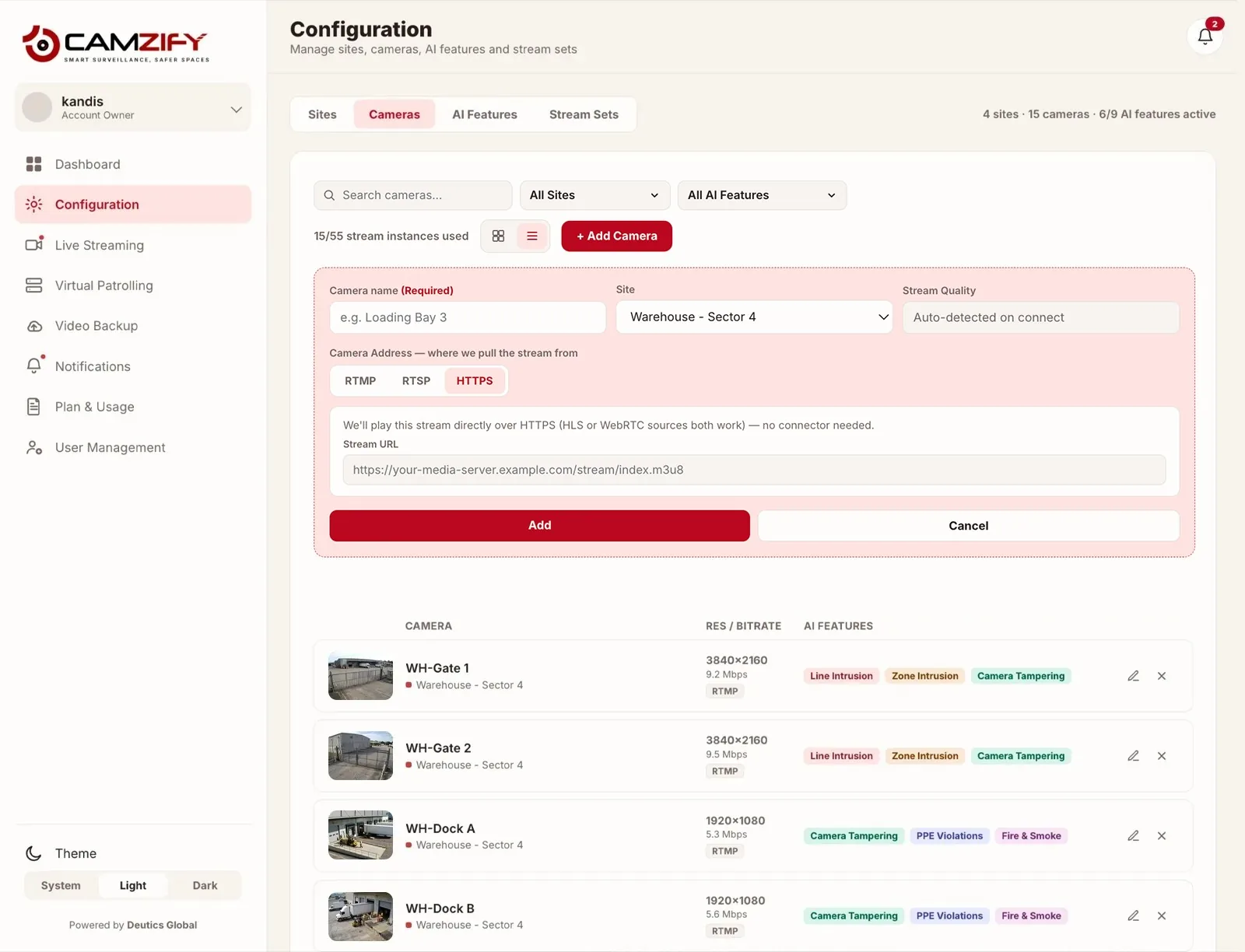
Task: Open the WH-Gate 1 camera thumbnail
Action: pos(360,676)
